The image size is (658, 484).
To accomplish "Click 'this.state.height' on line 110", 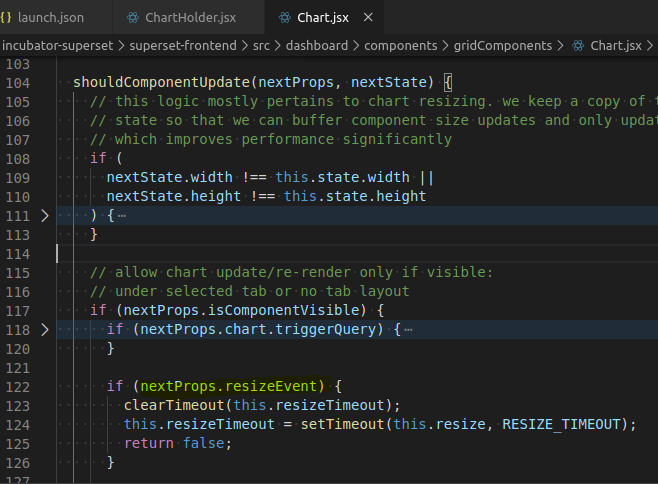I will tap(355, 196).
